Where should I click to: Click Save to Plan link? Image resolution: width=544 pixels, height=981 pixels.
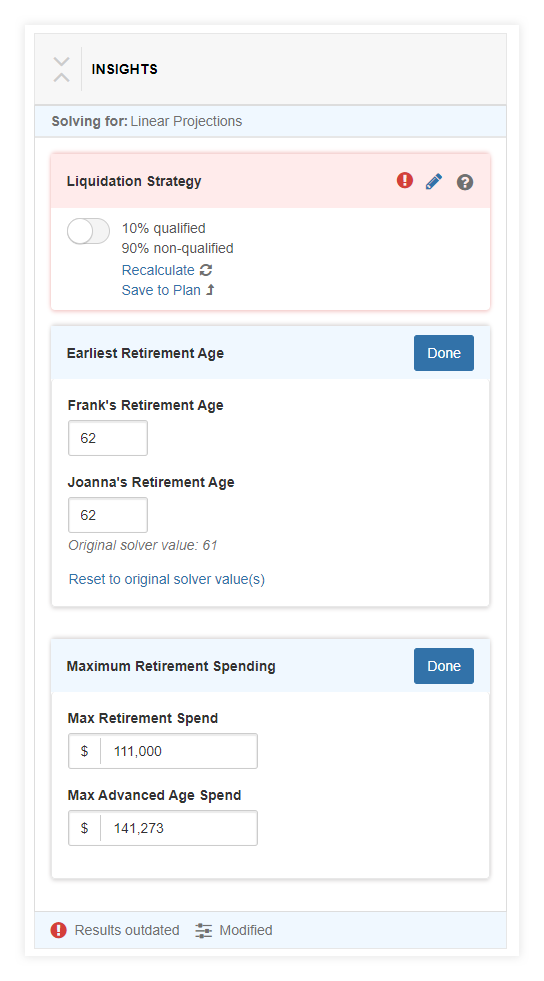pos(161,290)
